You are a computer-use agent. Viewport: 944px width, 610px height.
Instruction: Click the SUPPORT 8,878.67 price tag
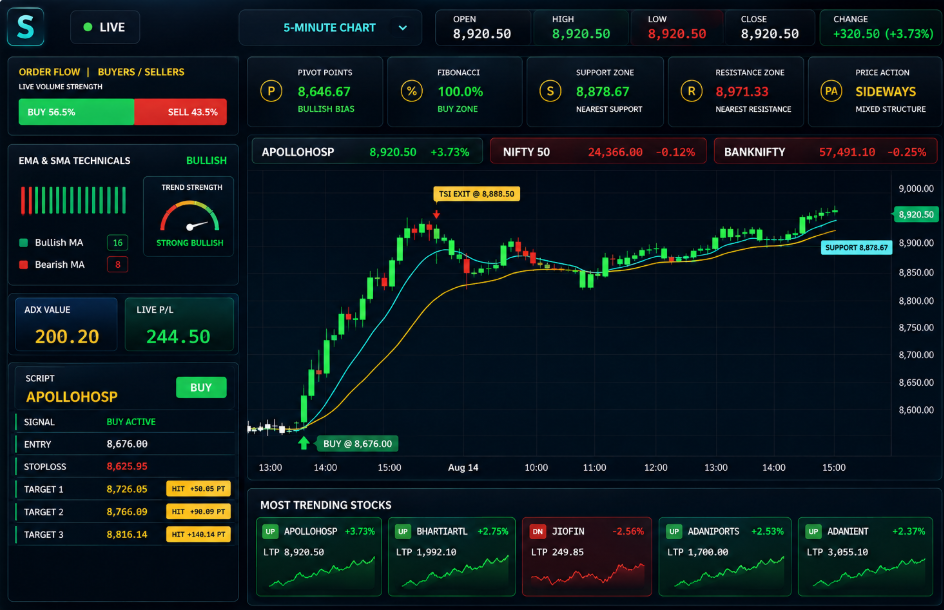(x=856, y=247)
